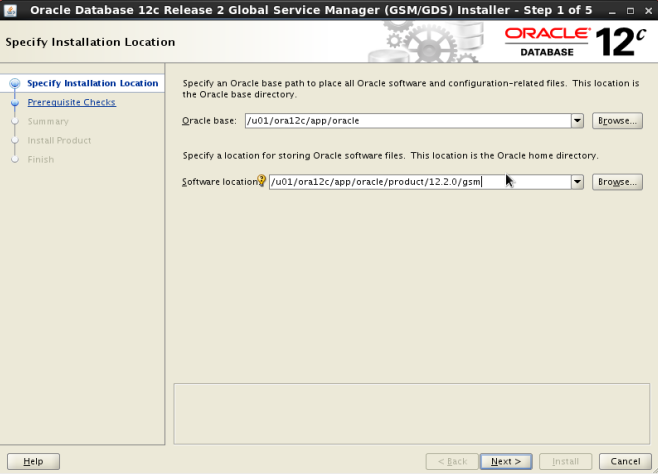Click the Summary step in the sidebar
This screenshot has height=474, width=658.
[x=48, y=121]
